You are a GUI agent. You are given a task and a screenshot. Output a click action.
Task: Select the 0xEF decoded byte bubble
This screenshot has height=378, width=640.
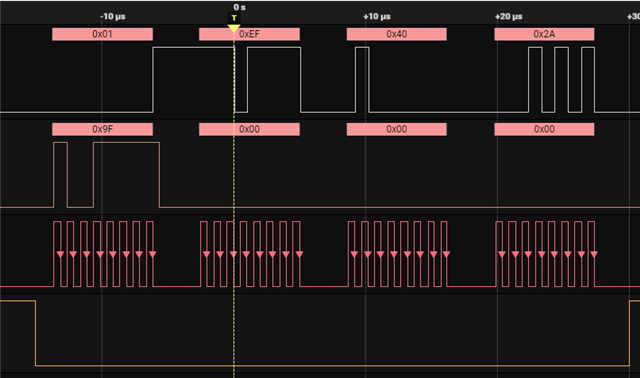tap(249, 34)
